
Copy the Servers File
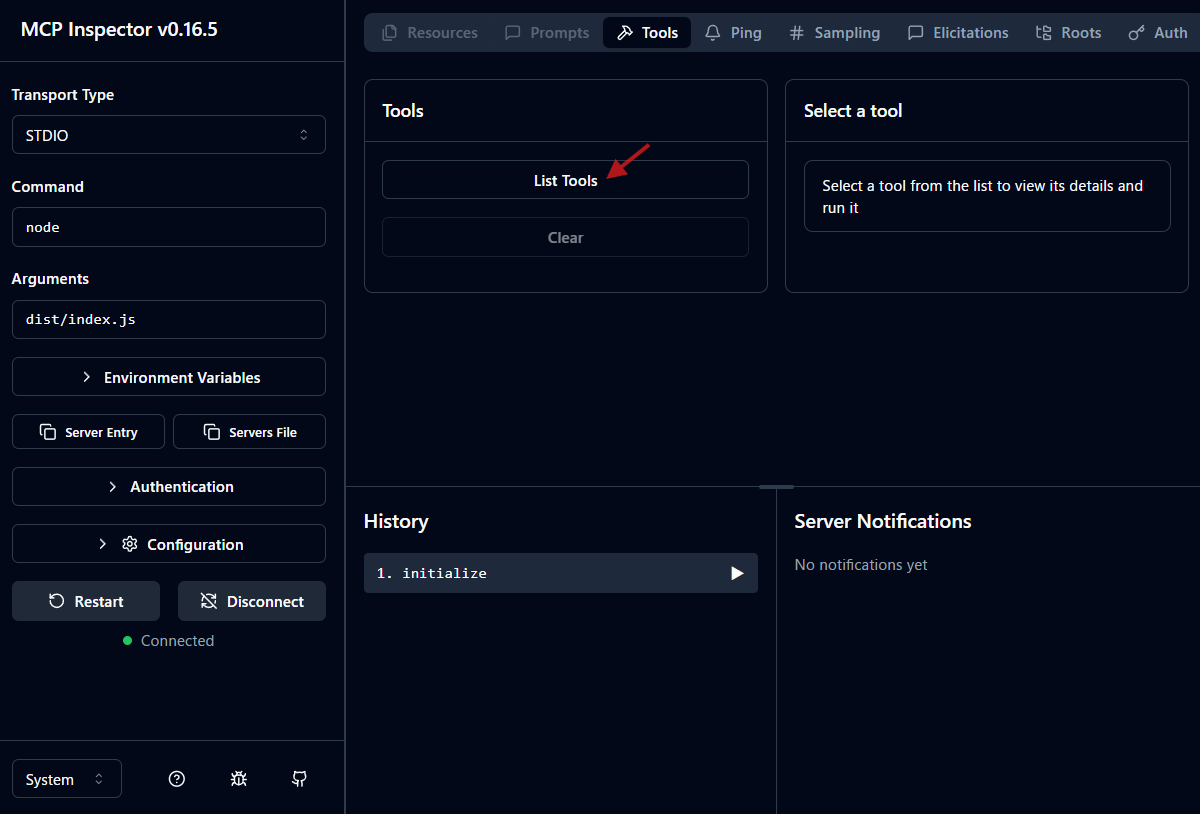click(x=250, y=432)
